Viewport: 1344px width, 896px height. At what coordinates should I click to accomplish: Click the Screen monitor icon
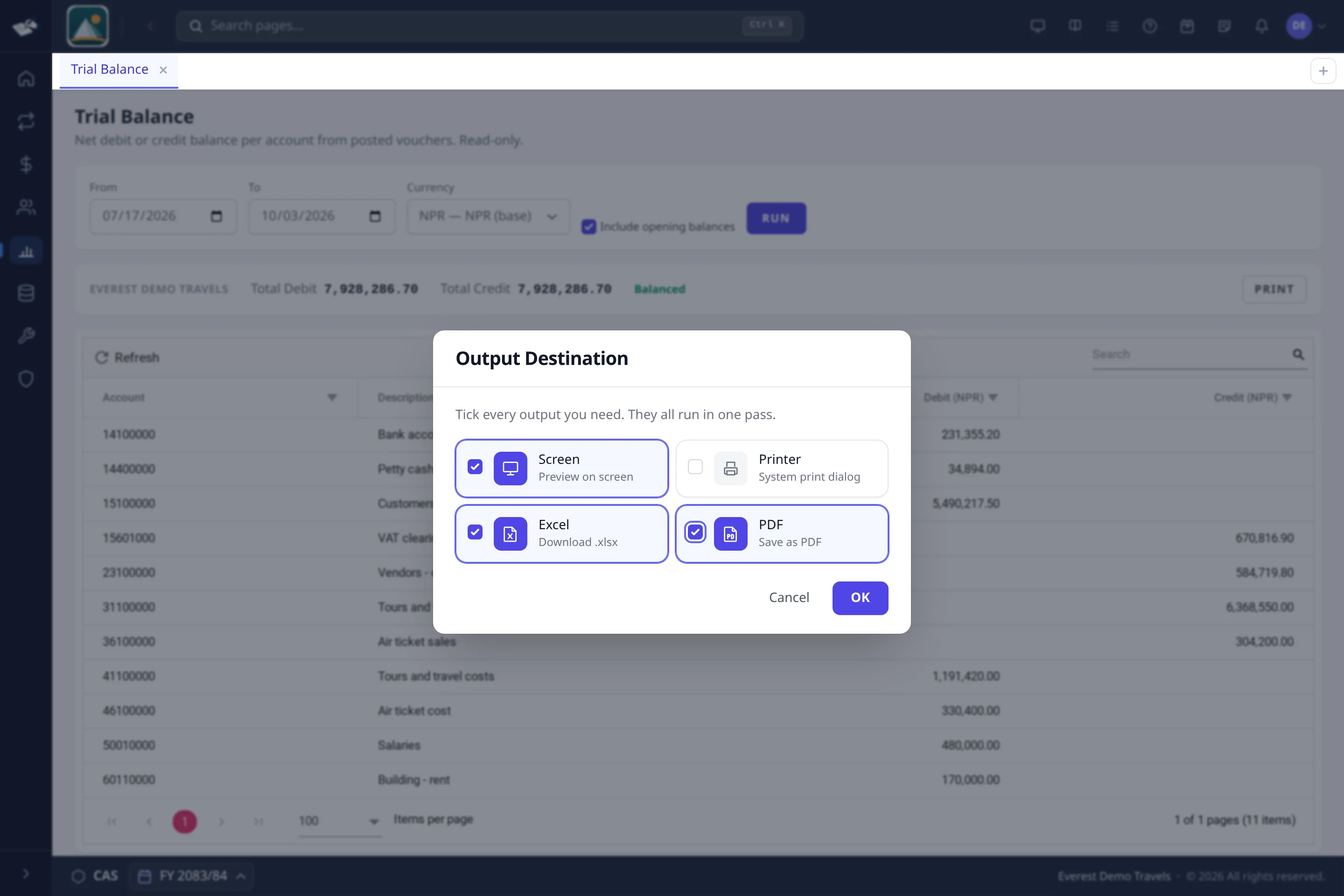pyautogui.click(x=510, y=468)
